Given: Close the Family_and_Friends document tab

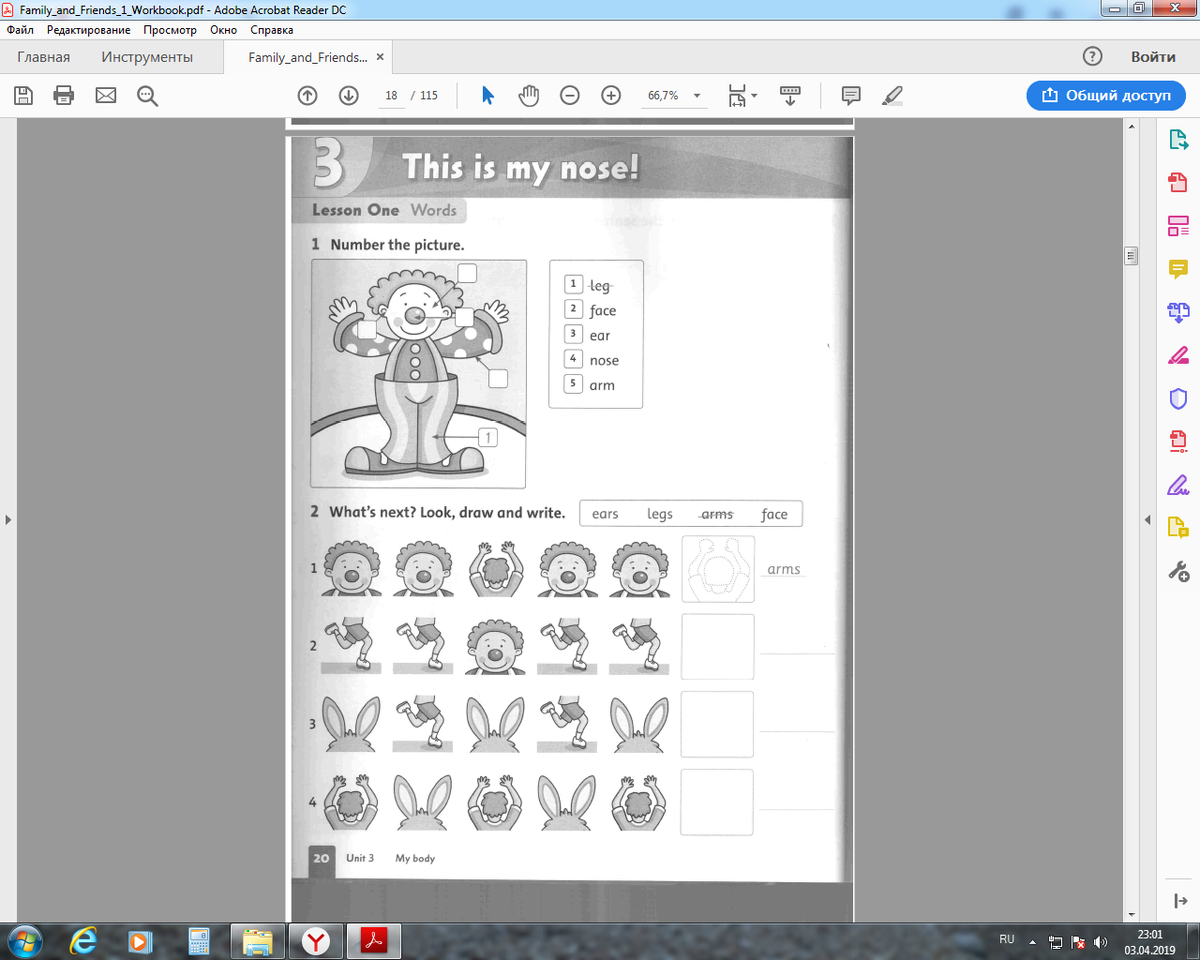Looking at the screenshot, I should pos(381,57).
